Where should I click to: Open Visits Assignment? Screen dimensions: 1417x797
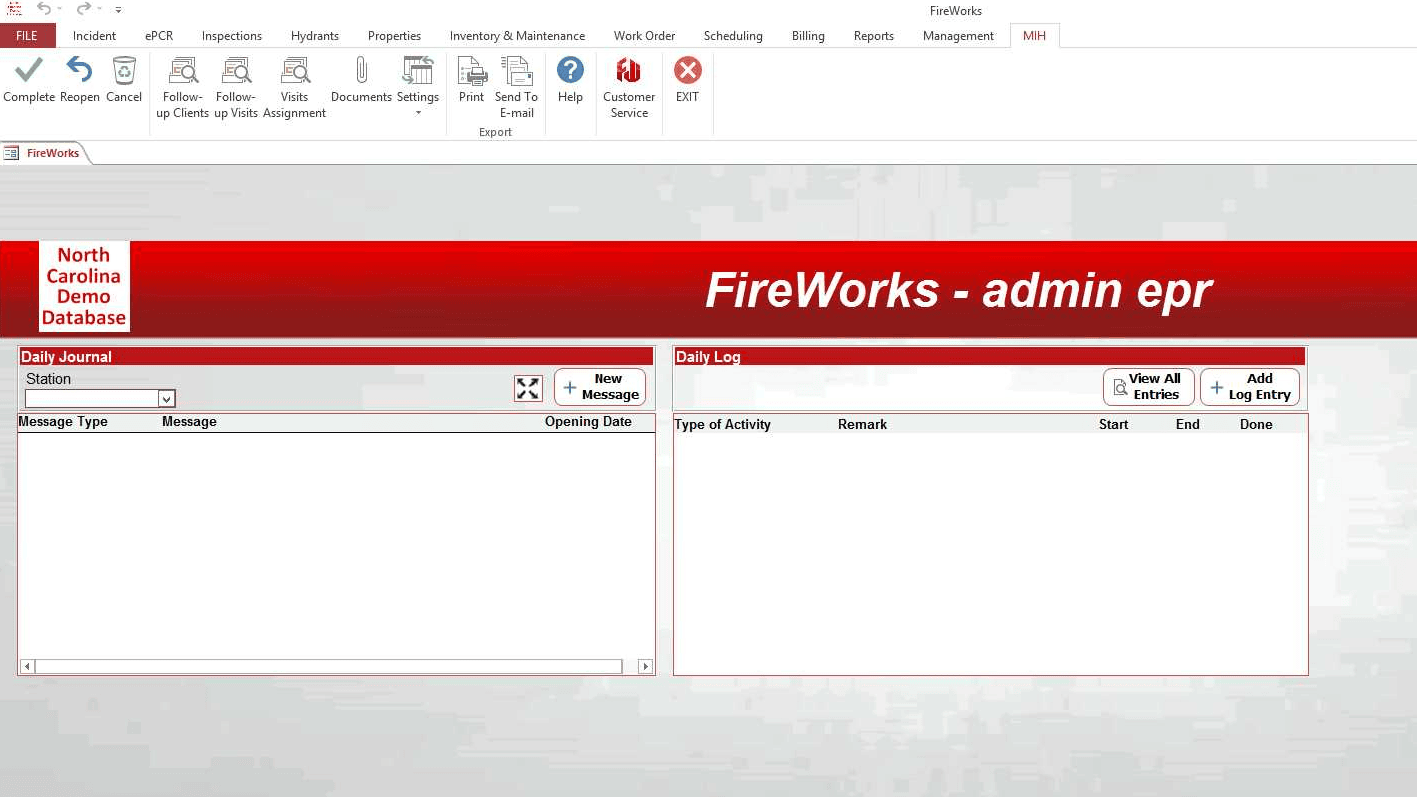pyautogui.click(x=294, y=88)
